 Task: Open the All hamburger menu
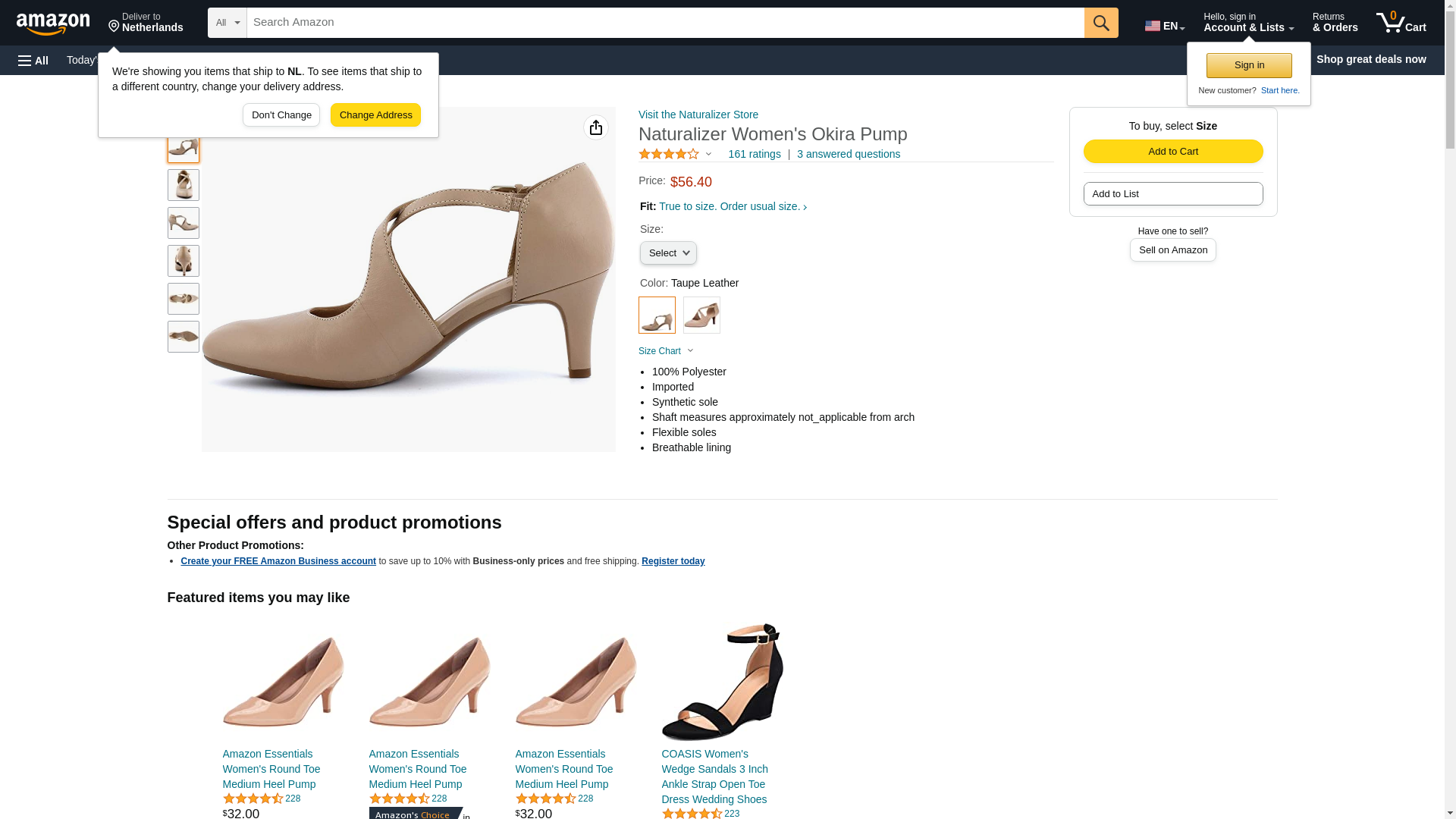click(x=33, y=60)
